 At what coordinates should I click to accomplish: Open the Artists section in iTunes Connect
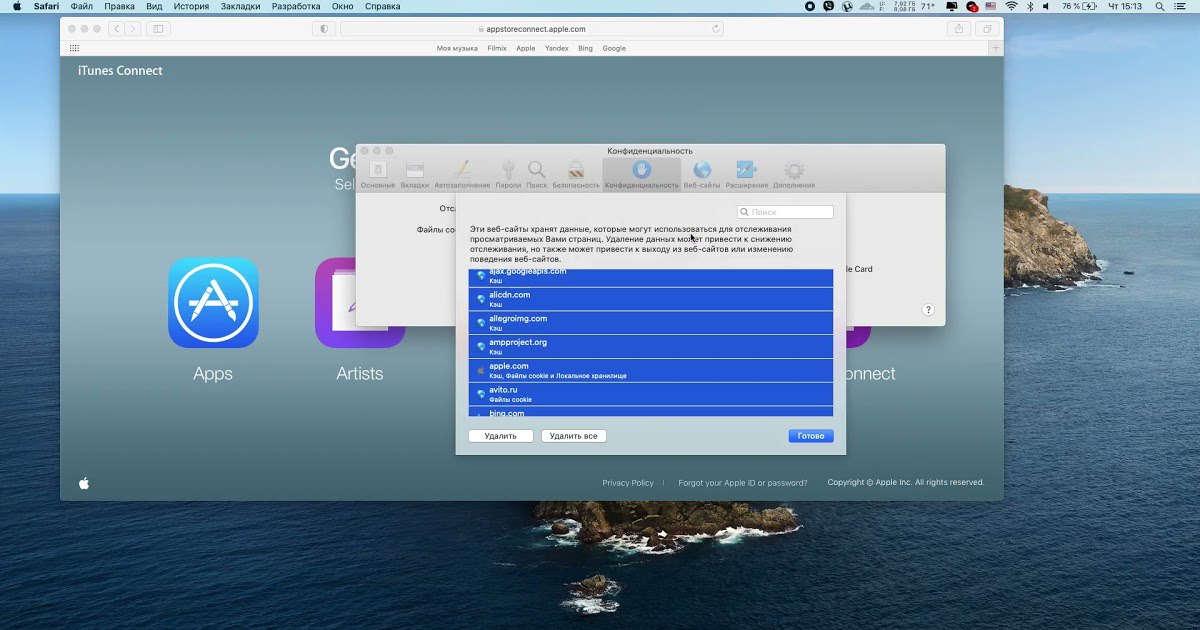coord(360,320)
